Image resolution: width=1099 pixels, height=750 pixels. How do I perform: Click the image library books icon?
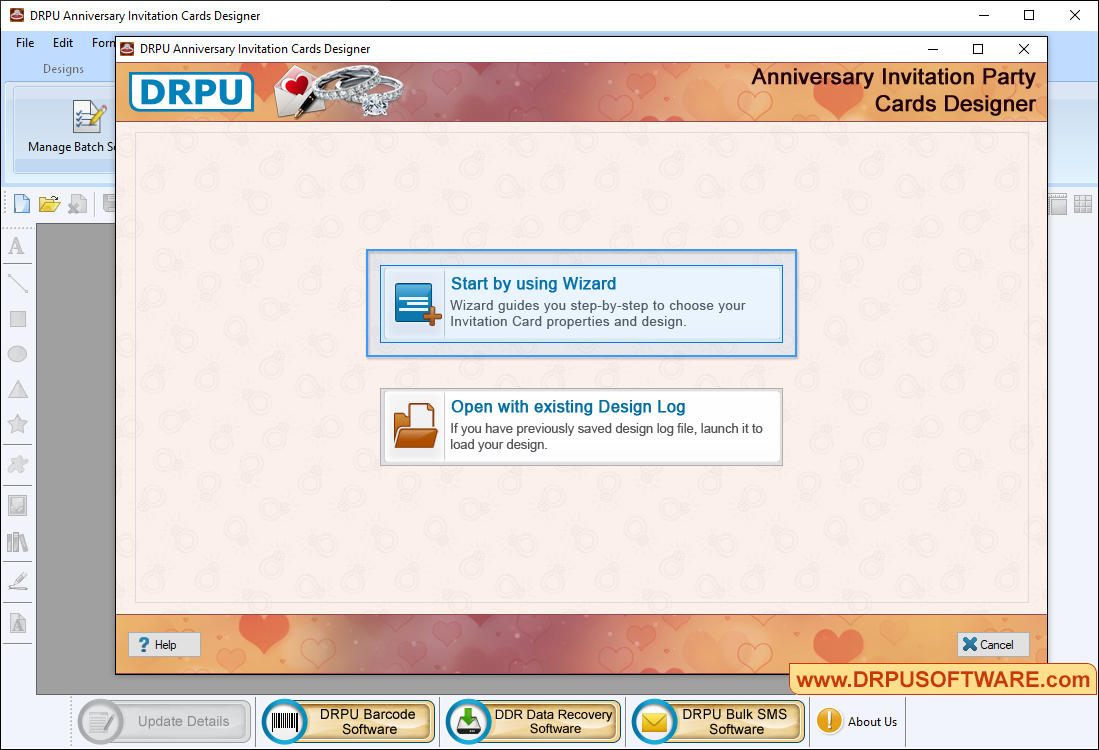tap(17, 542)
